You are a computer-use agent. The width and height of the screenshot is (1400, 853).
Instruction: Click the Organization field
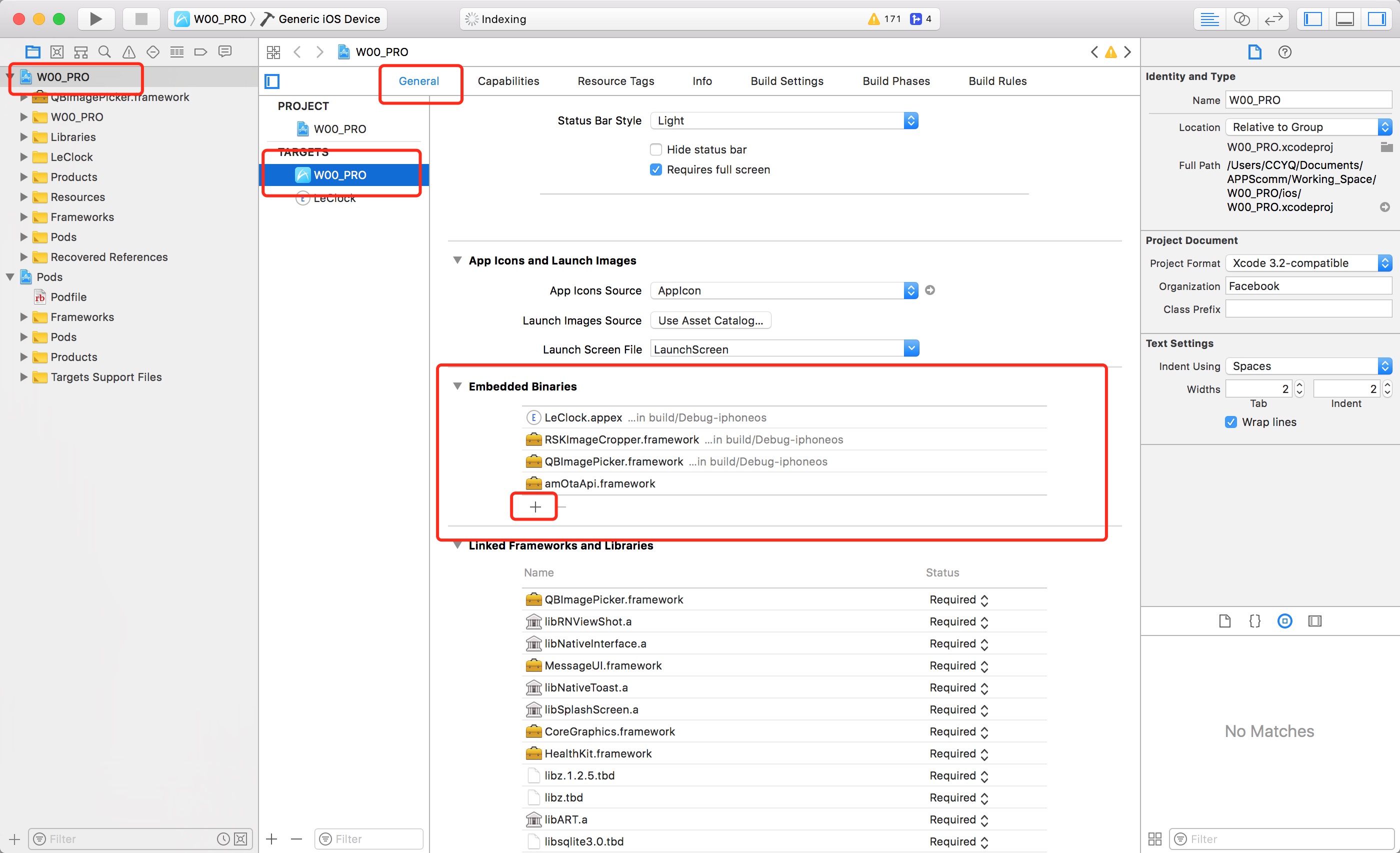(x=1308, y=286)
